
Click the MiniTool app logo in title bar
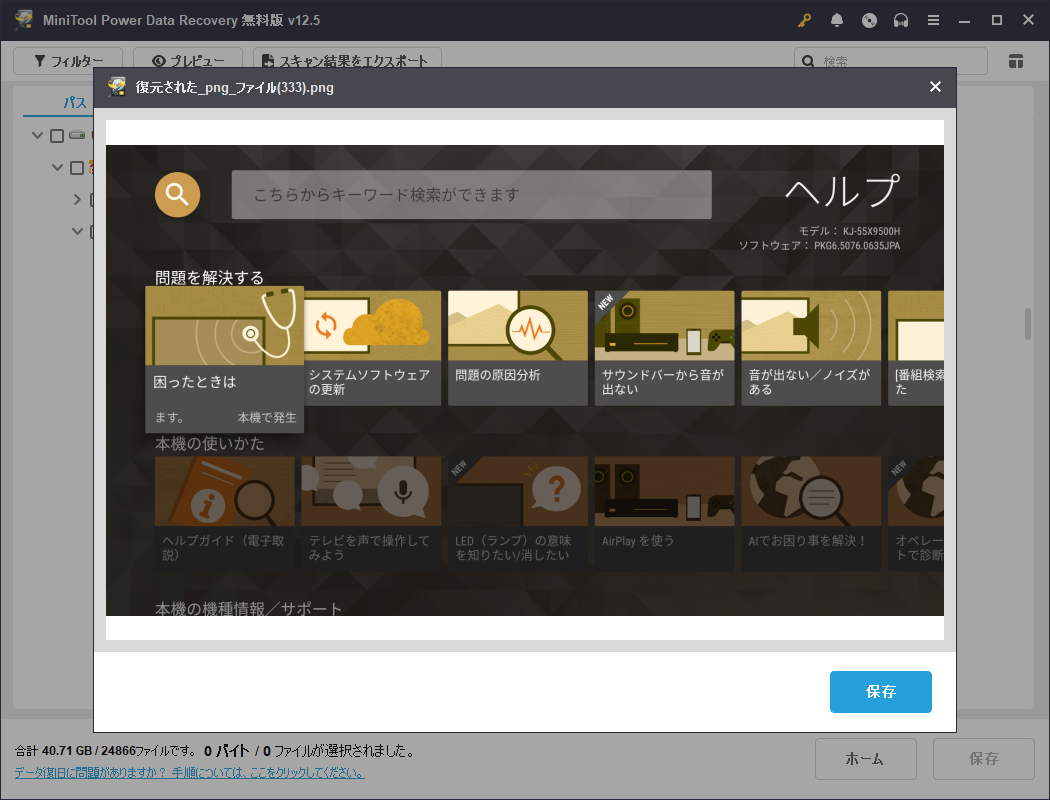pos(24,19)
